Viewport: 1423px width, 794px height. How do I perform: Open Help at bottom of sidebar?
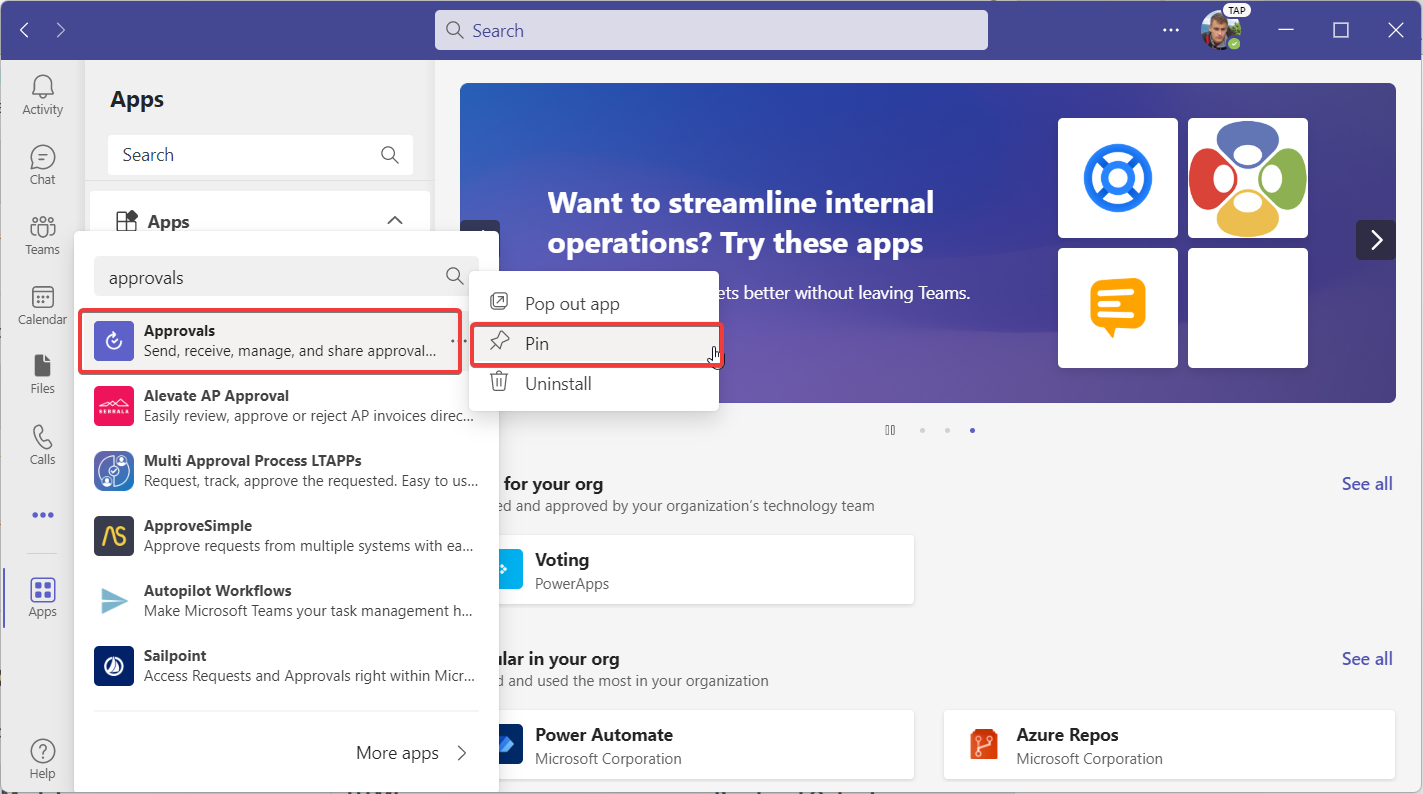click(x=42, y=759)
